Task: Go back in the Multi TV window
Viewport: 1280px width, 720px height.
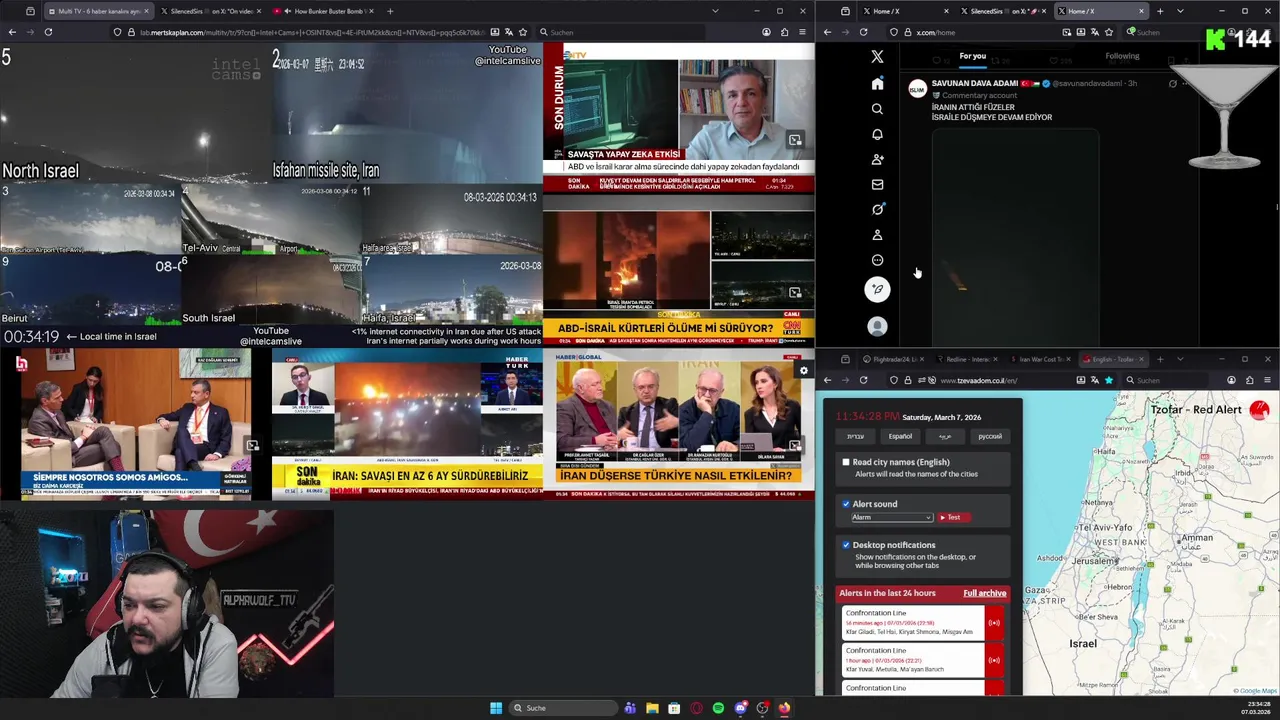Action: (x=12, y=32)
